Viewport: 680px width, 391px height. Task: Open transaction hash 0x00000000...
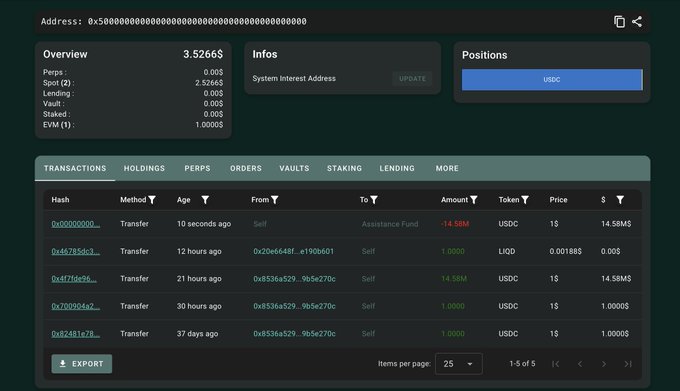[75, 224]
